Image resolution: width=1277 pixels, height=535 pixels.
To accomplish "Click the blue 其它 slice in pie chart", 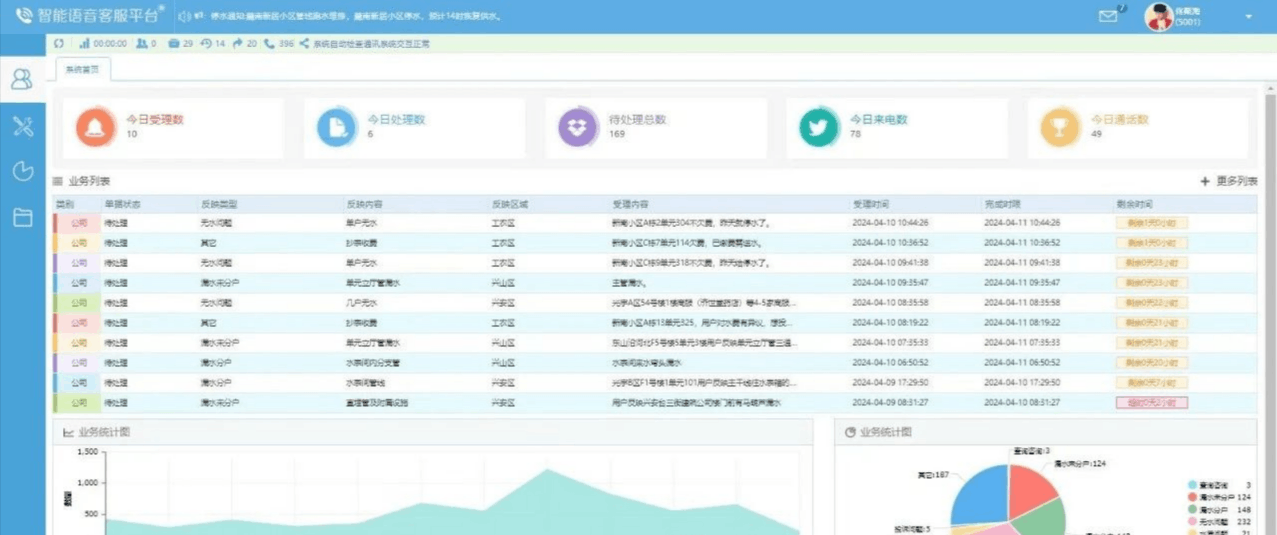I will [977, 497].
